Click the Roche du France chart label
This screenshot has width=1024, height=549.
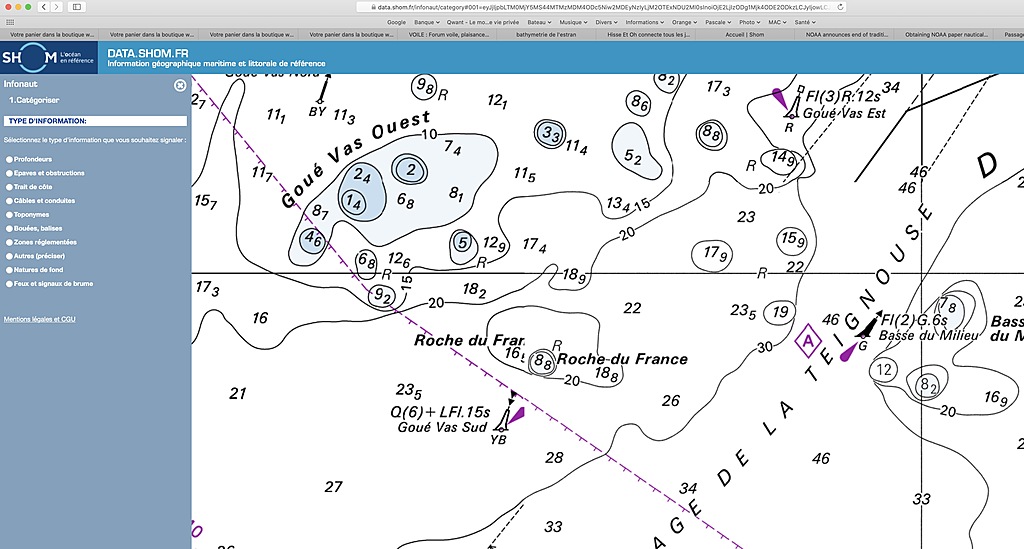622,359
